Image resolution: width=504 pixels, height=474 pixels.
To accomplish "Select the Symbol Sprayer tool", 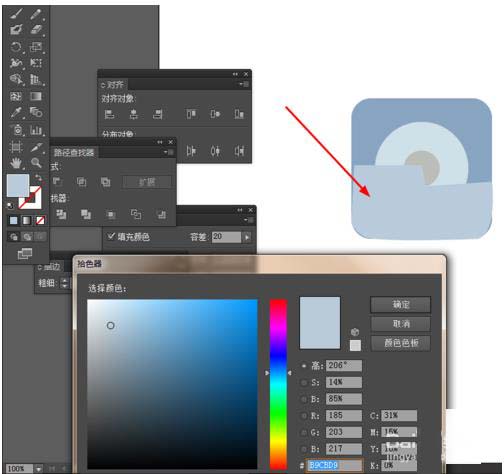I will tap(16, 130).
